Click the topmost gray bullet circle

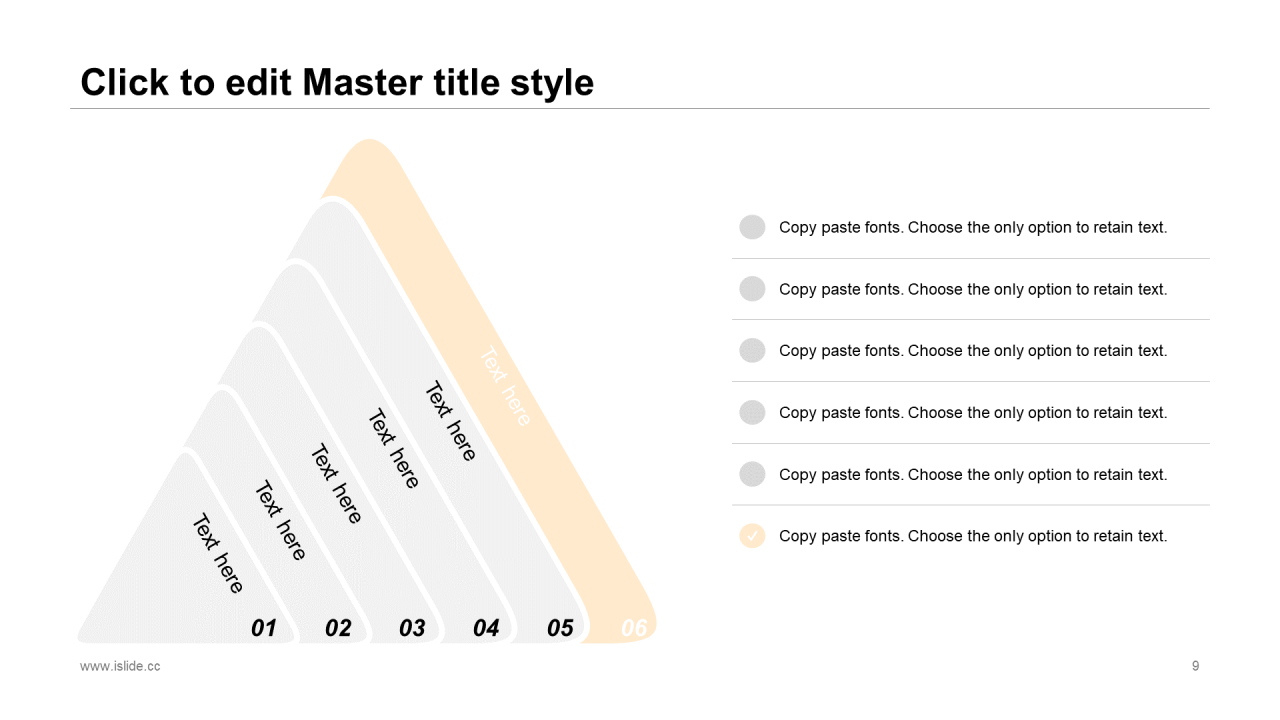[x=752, y=227]
